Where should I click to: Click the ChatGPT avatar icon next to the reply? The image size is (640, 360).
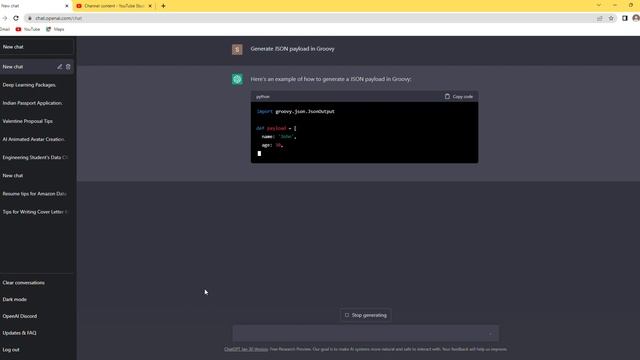tap(237, 79)
